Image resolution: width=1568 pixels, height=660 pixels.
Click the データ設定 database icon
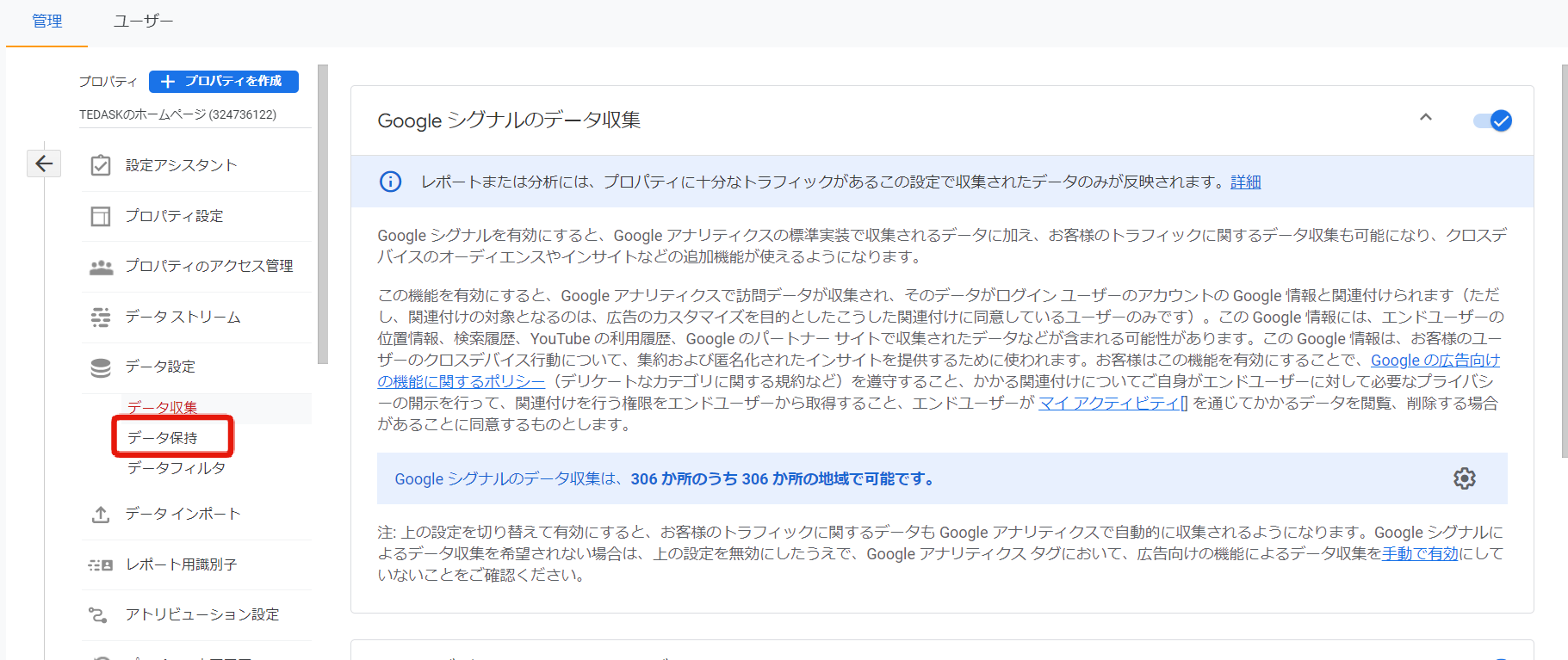click(x=101, y=367)
